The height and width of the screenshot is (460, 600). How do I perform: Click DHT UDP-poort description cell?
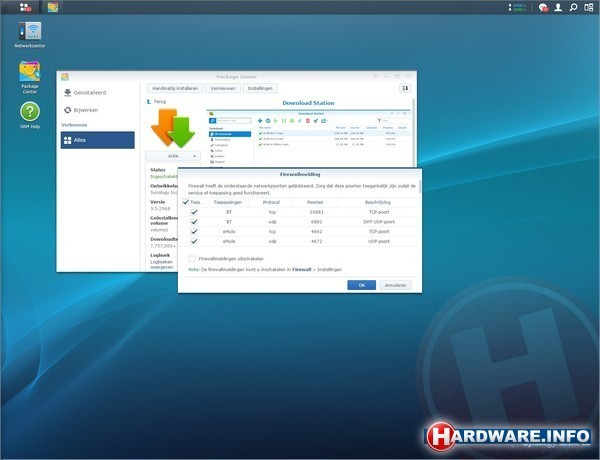click(379, 222)
